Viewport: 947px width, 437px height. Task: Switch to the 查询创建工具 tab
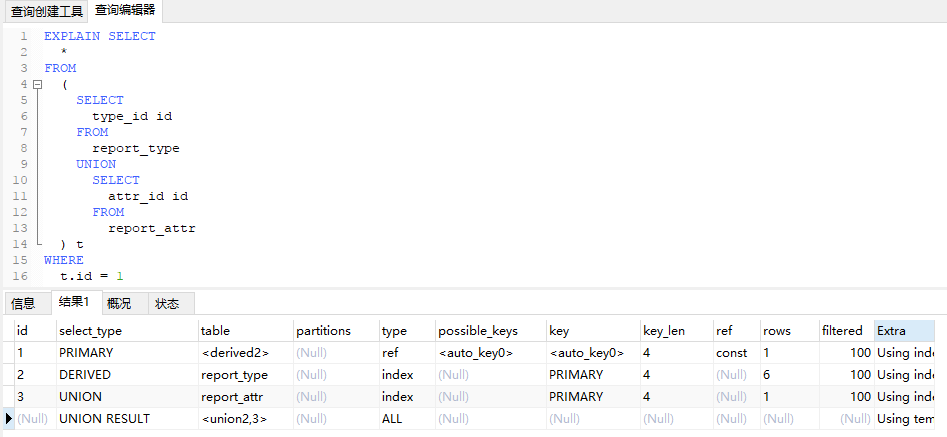47,12
